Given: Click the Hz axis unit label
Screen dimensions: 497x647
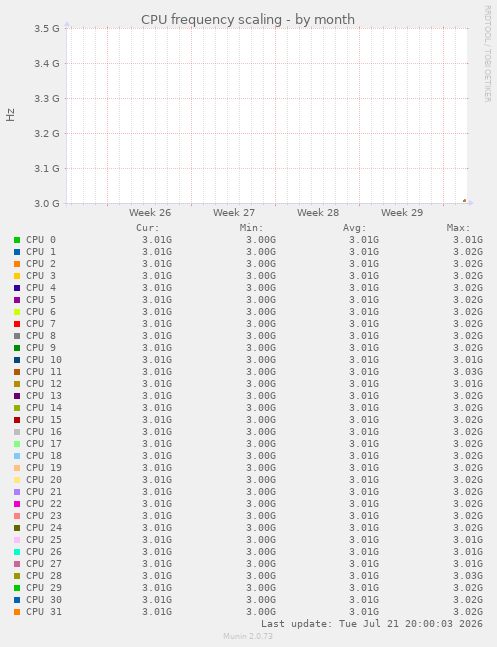Looking at the screenshot, I should tap(10, 115).
